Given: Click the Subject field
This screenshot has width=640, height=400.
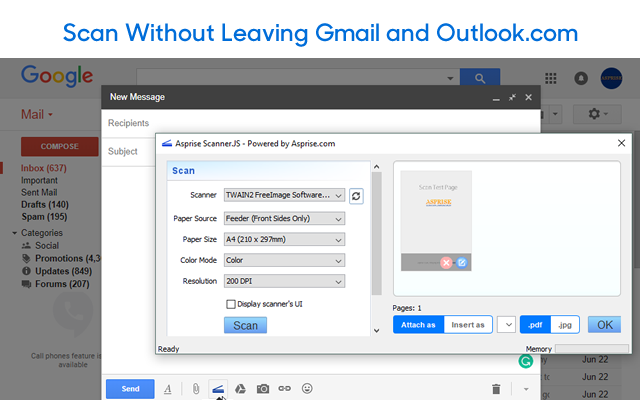Looking at the screenshot, I should pos(129,151).
